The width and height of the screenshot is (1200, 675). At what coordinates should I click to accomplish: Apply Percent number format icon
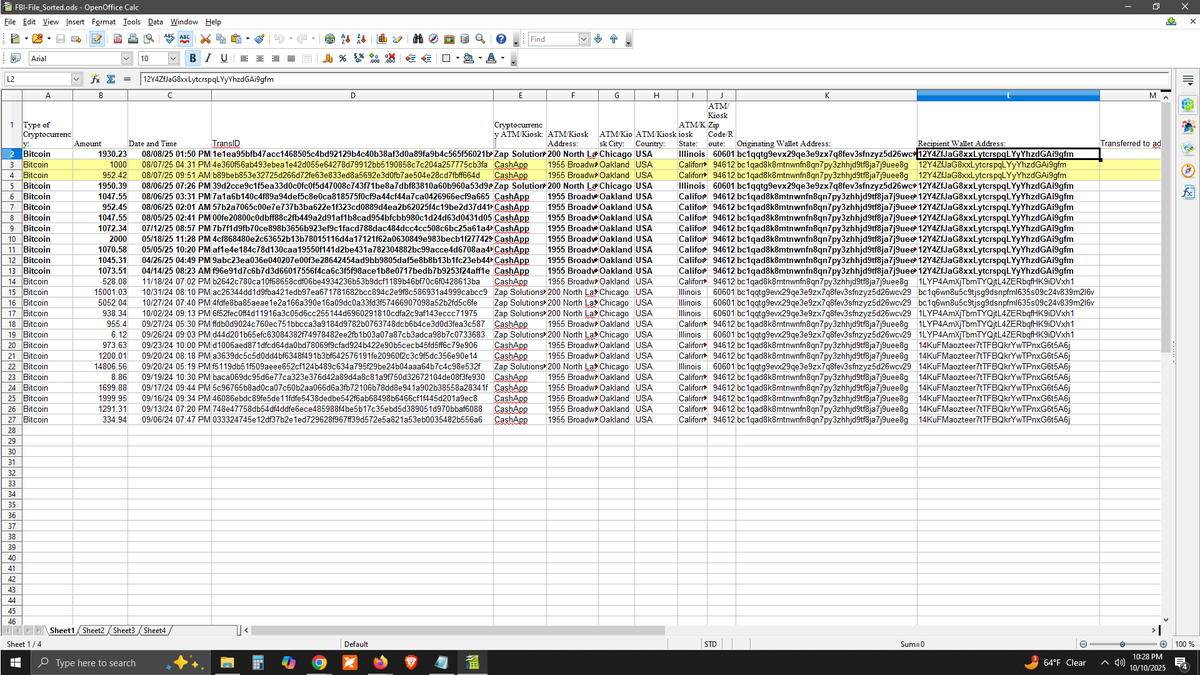coord(343,59)
